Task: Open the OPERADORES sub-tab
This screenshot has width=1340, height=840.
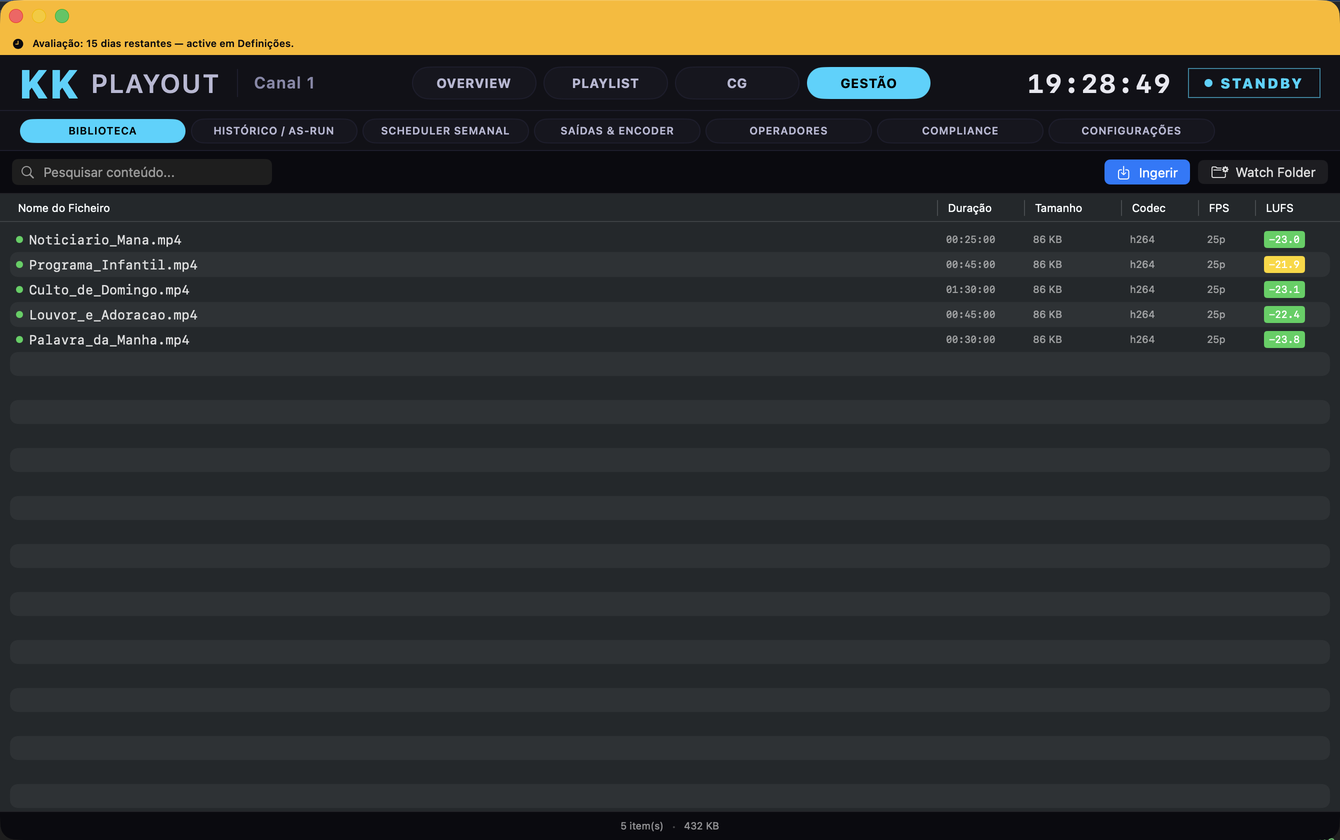Action: 788,131
